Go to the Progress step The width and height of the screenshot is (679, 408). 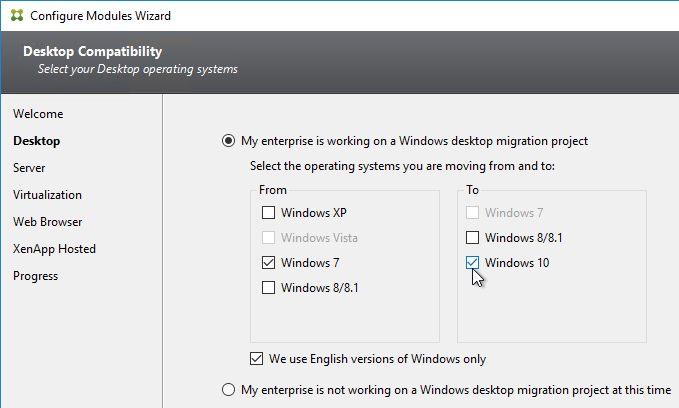36,276
